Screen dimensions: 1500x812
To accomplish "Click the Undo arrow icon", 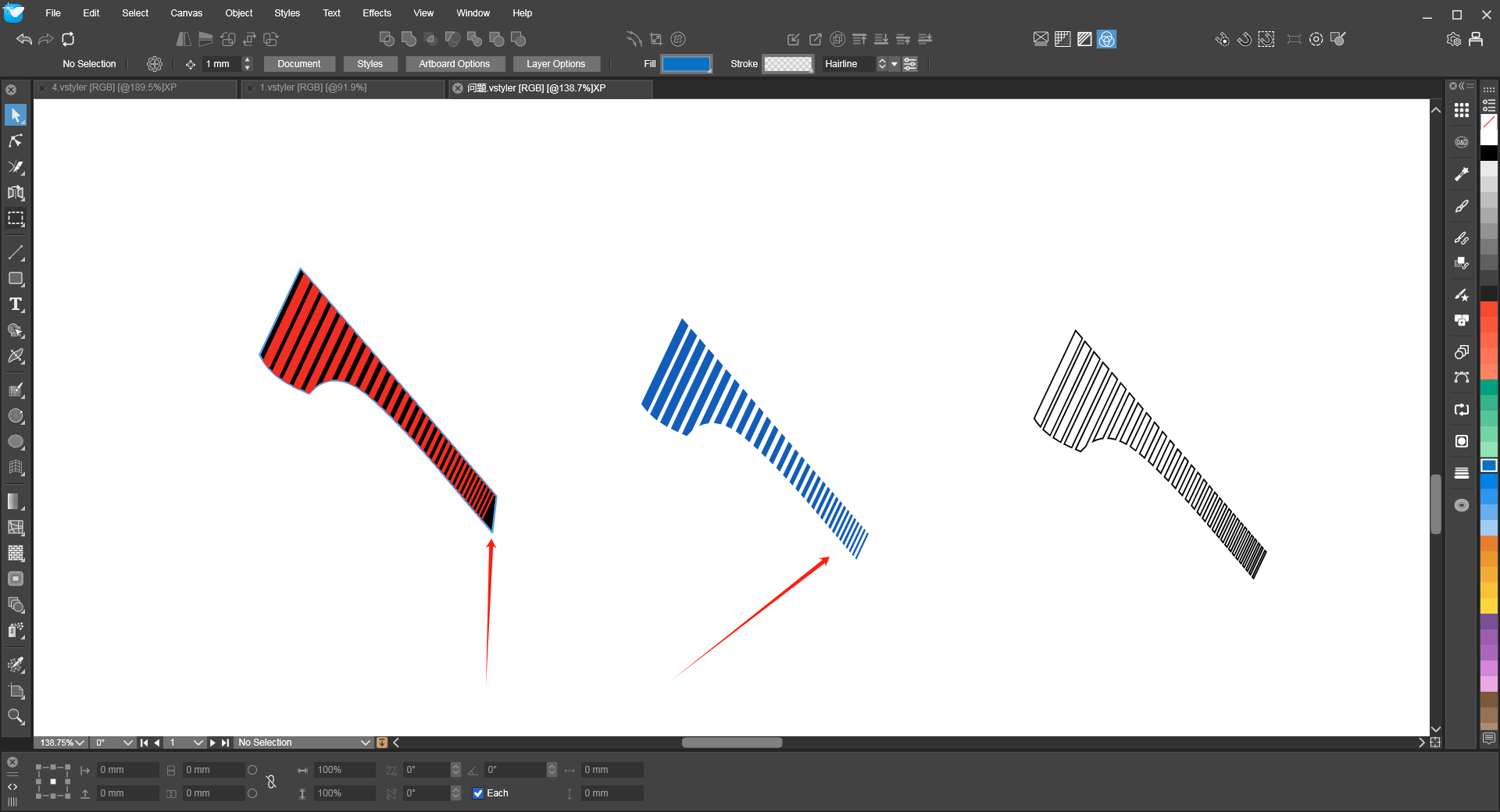I will [x=24, y=39].
